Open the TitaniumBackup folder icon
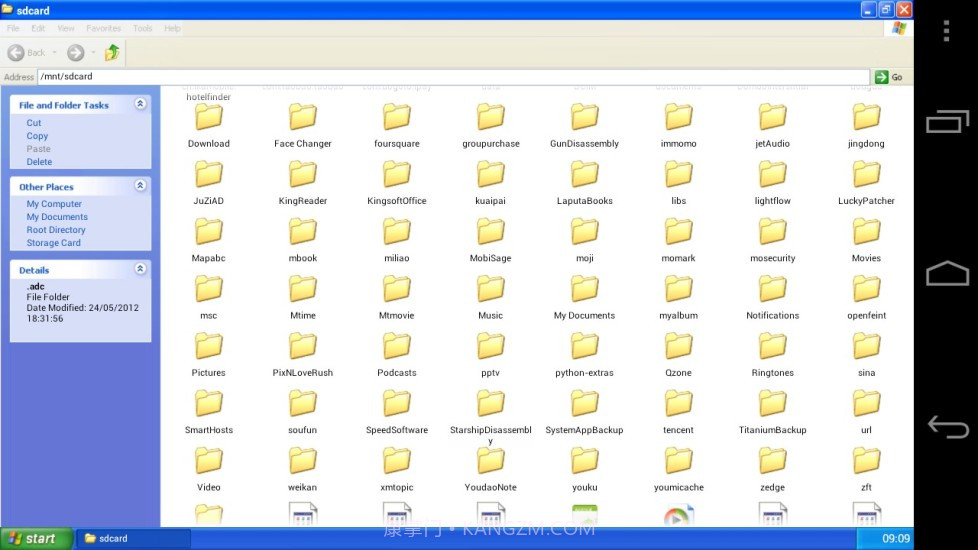This screenshot has width=978, height=550. click(772, 404)
